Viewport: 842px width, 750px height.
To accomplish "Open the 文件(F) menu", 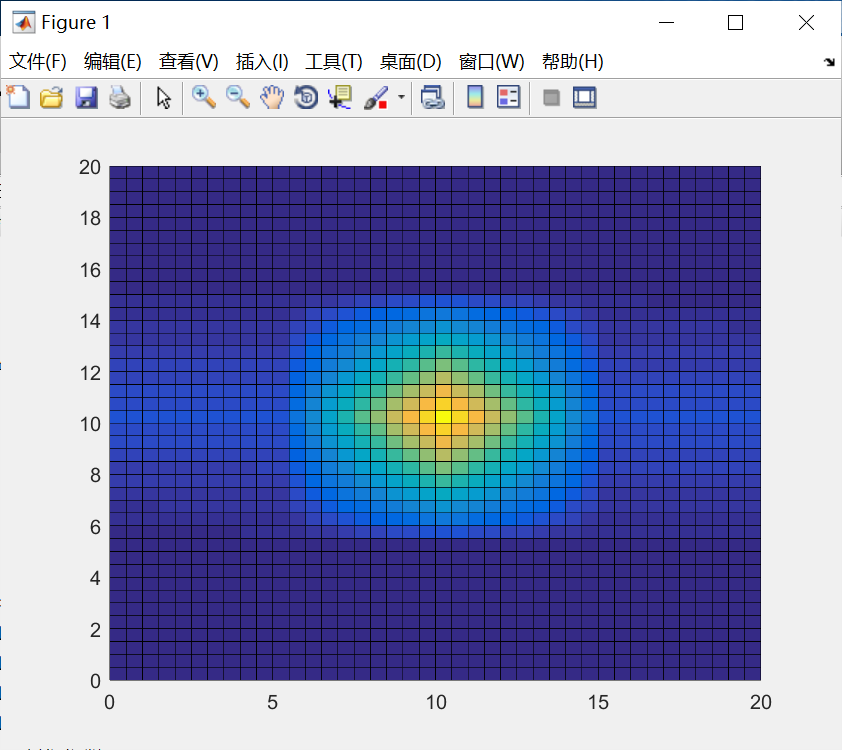I will 38,62.
